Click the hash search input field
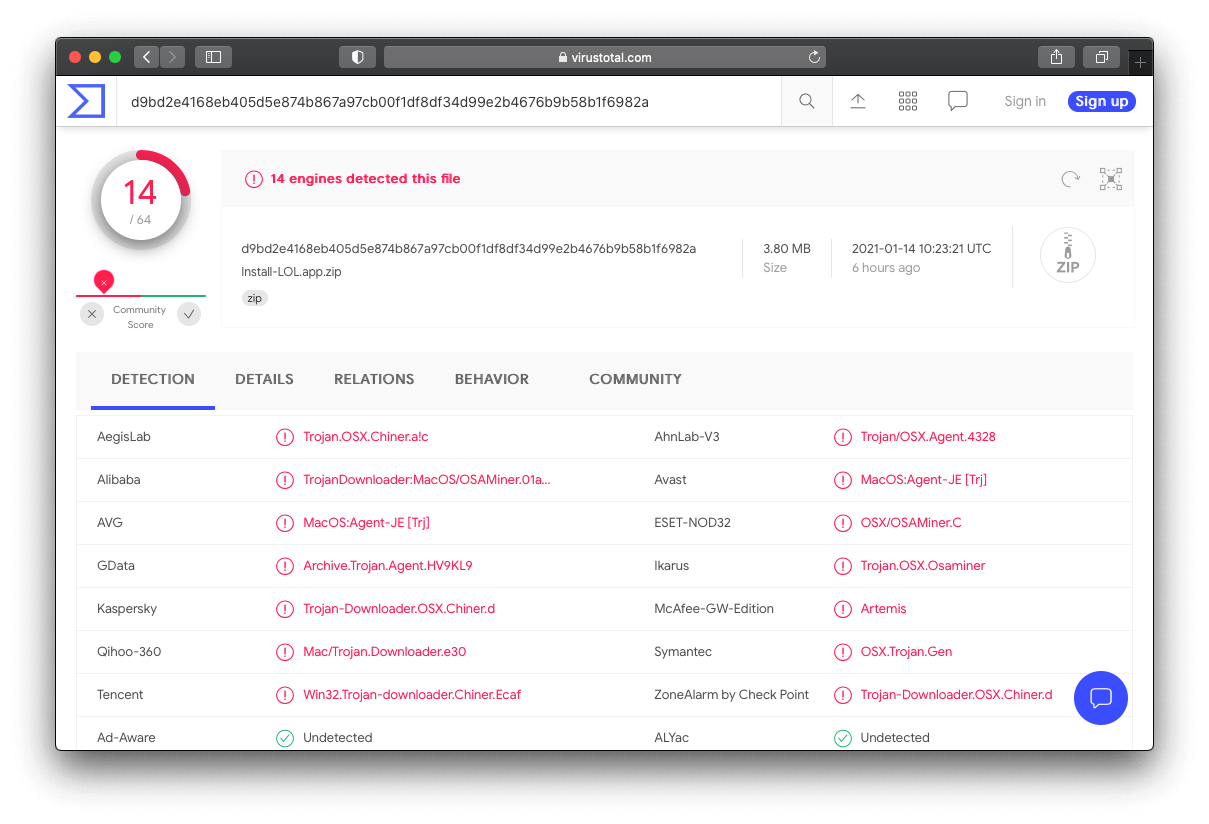The image size is (1209, 824). [449, 101]
